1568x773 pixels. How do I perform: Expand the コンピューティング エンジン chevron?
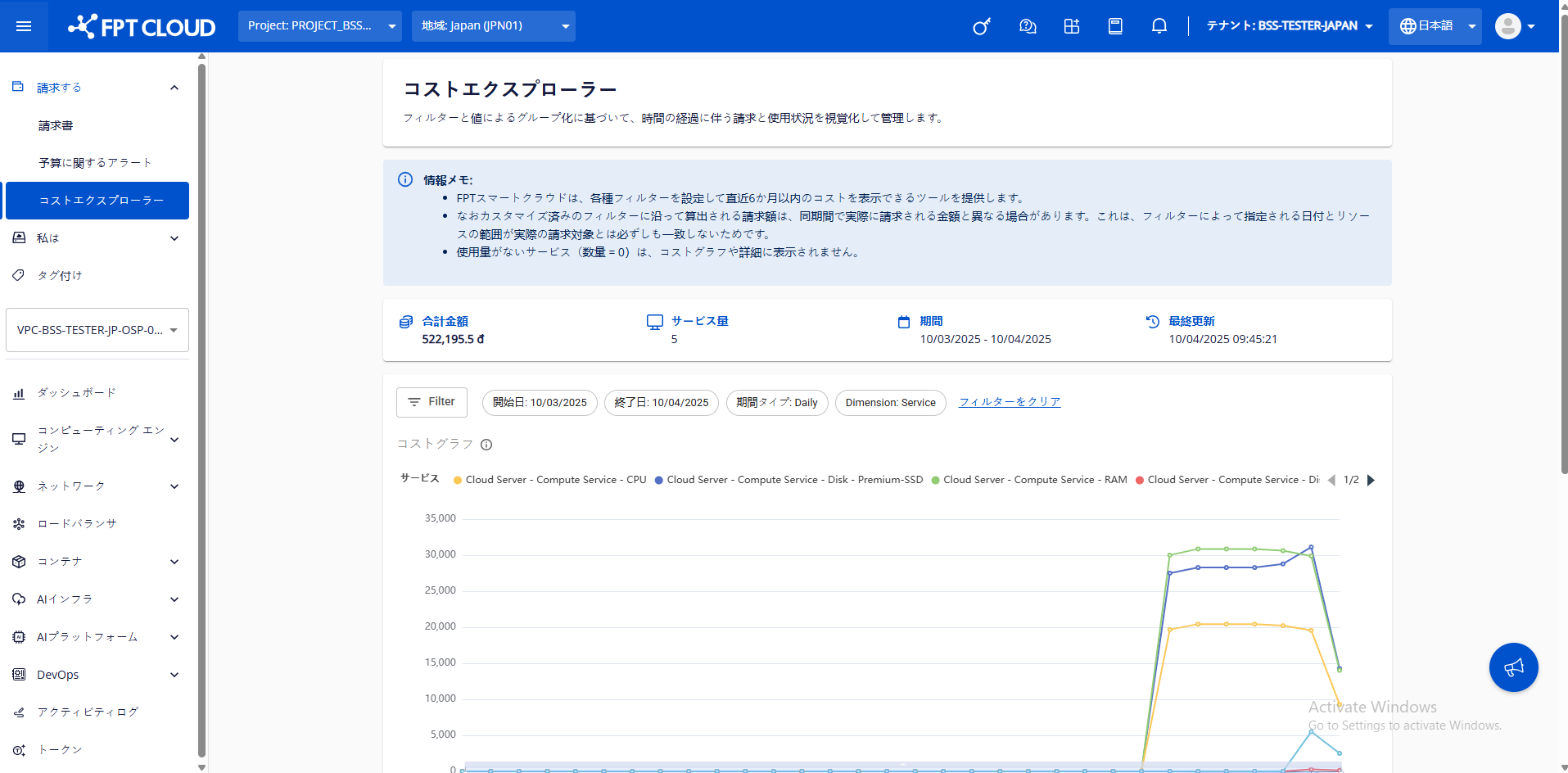coord(174,440)
